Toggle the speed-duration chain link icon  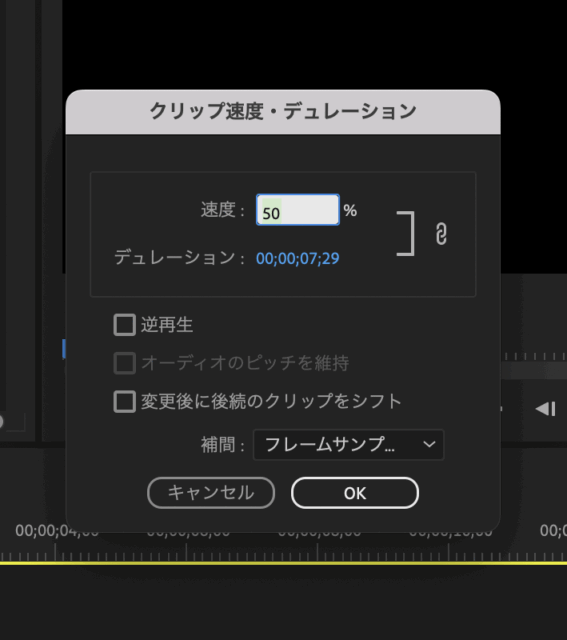[x=441, y=234]
